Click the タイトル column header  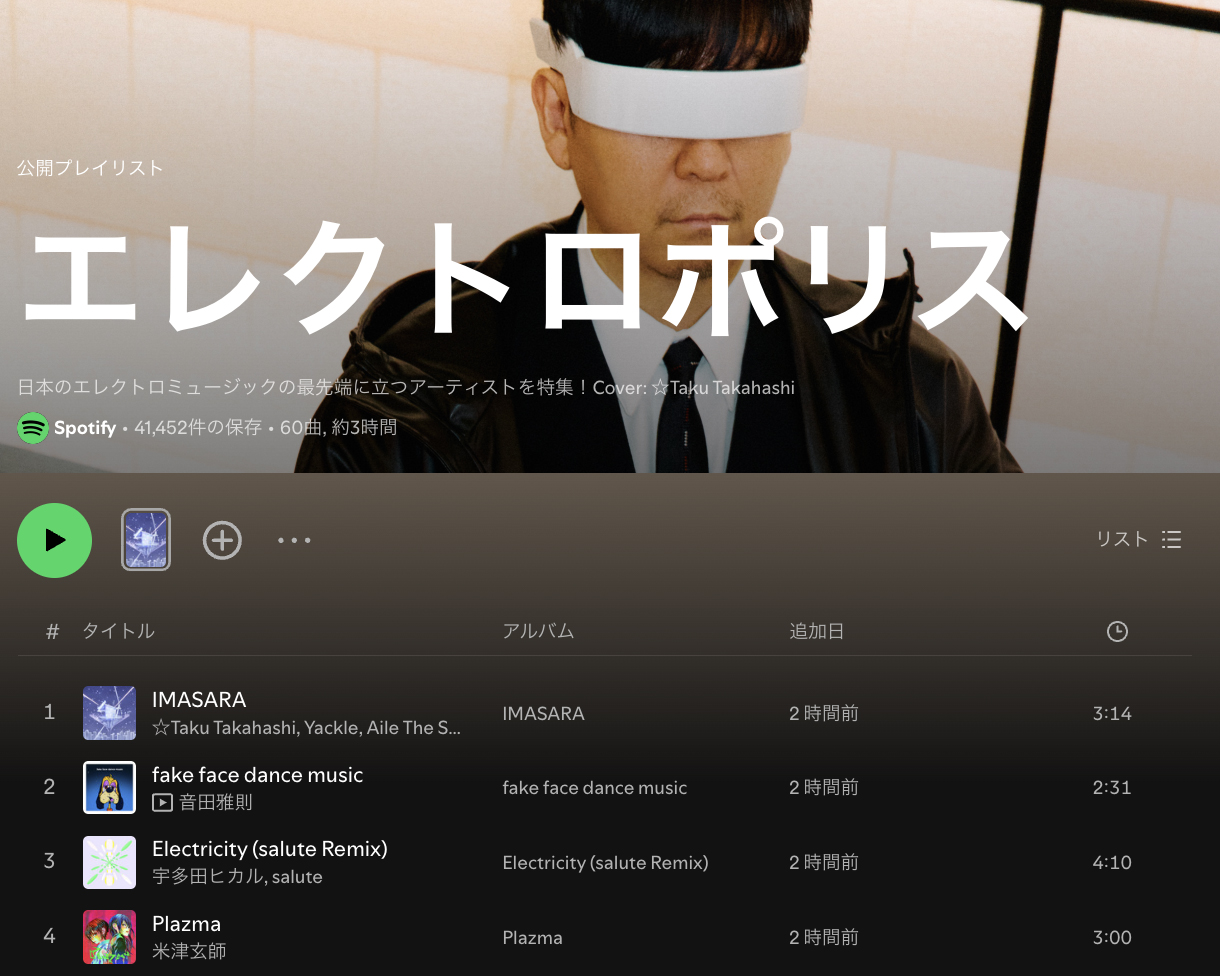(118, 631)
